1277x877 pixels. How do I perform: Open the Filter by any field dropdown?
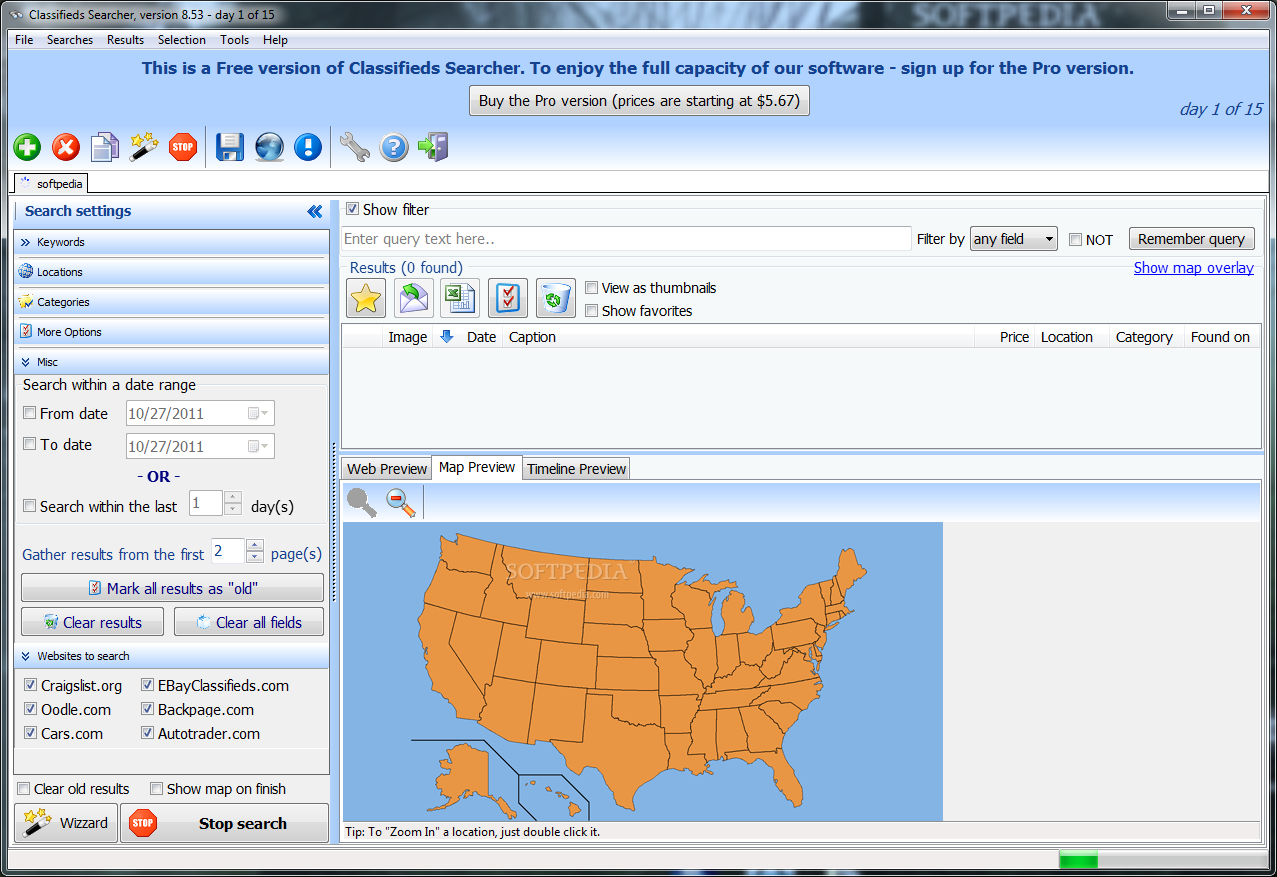pos(1014,239)
